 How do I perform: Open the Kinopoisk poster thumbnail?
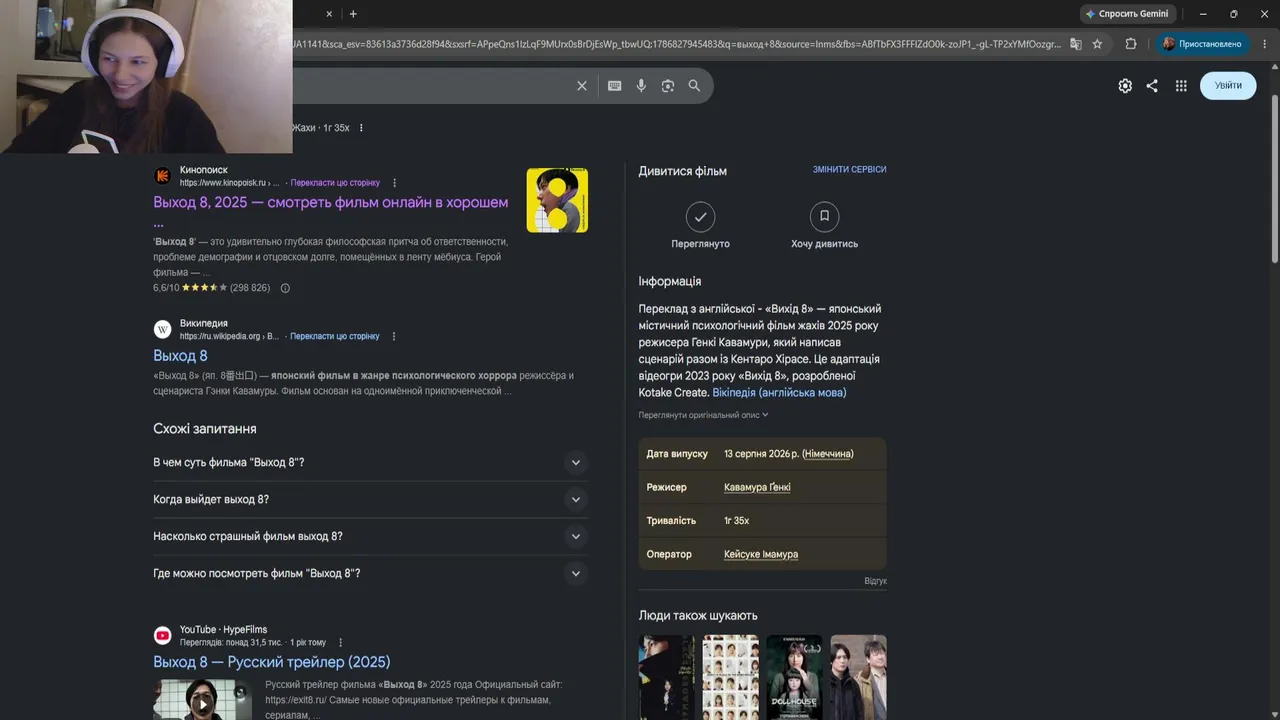pyautogui.click(x=557, y=201)
